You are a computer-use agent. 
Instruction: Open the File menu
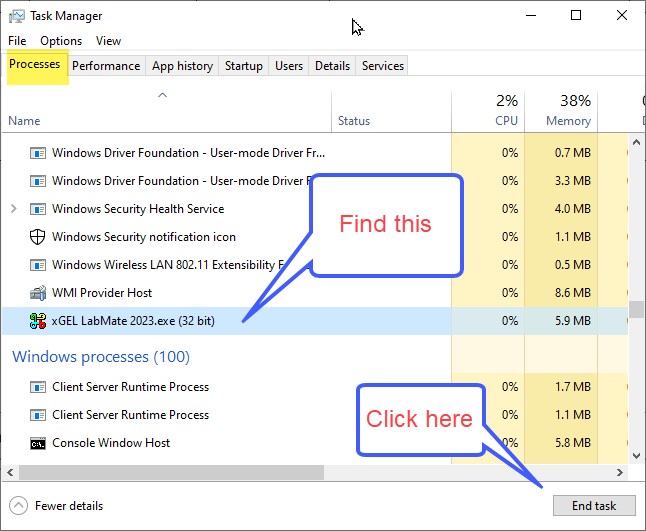point(17,41)
